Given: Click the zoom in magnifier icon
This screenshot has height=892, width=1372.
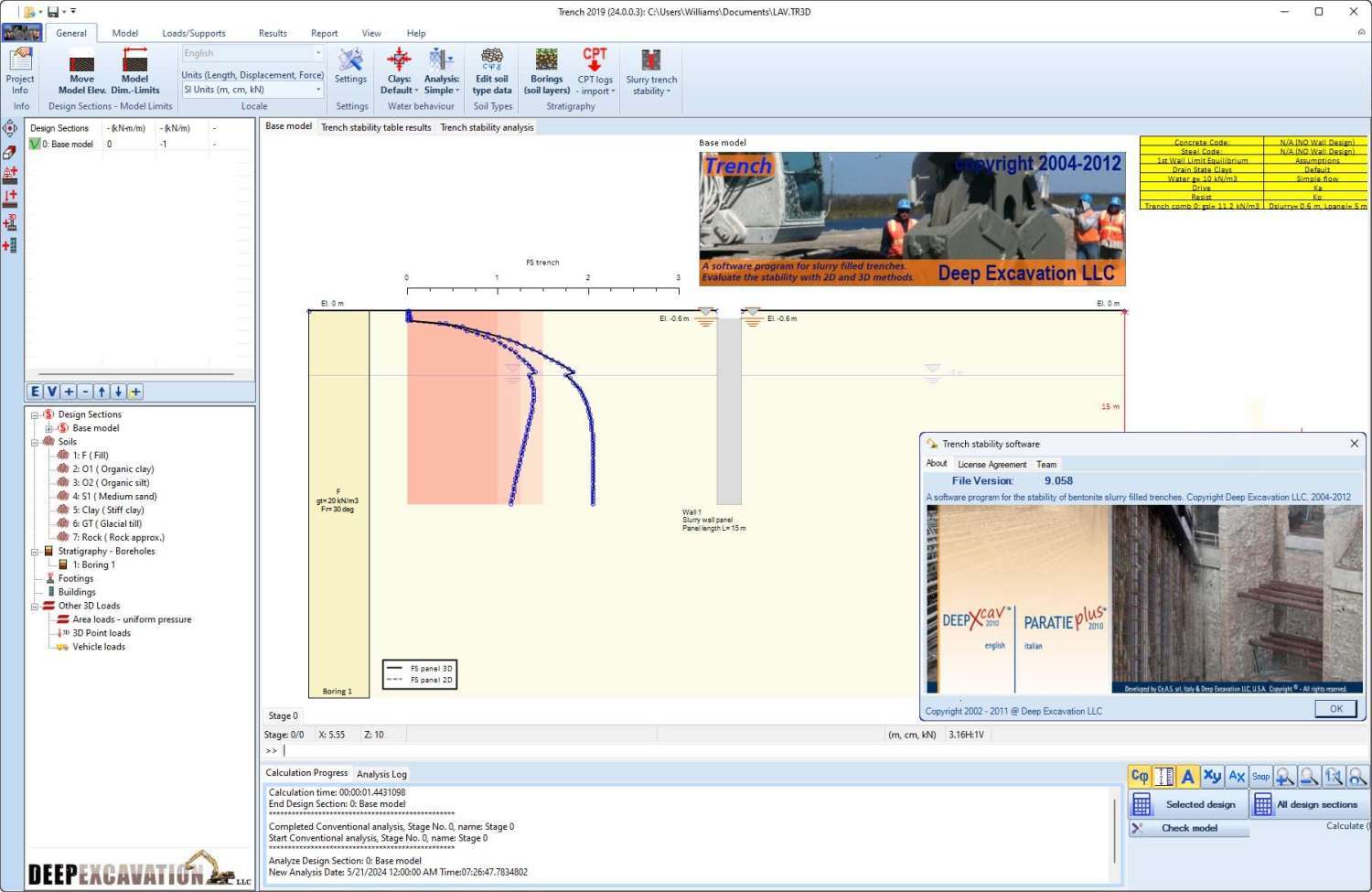Looking at the screenshot, I should (x=1285, y=777).
